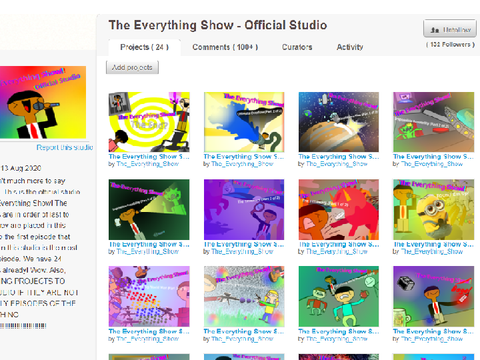Image resolution: width=480 pixels, height=360 pixels.
Task: Open the zombies on green background thumbnail
Action: coord(339,296)
